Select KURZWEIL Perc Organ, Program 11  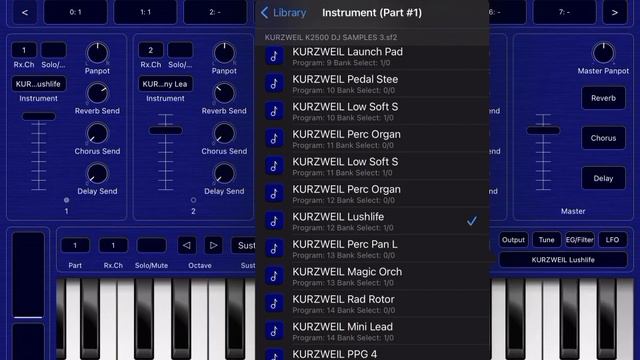tap(372, 139)
